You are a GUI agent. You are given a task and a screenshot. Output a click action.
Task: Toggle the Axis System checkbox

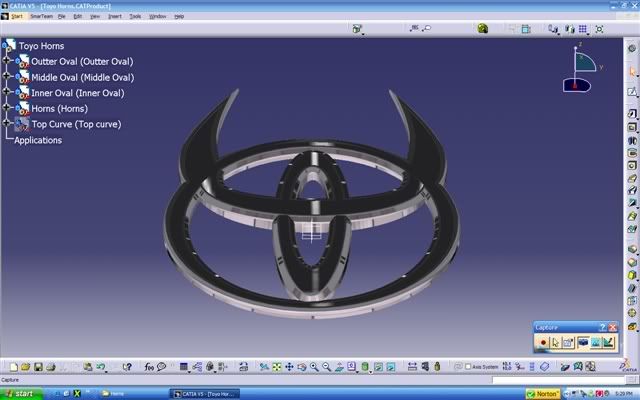click(x=468, y=367)
